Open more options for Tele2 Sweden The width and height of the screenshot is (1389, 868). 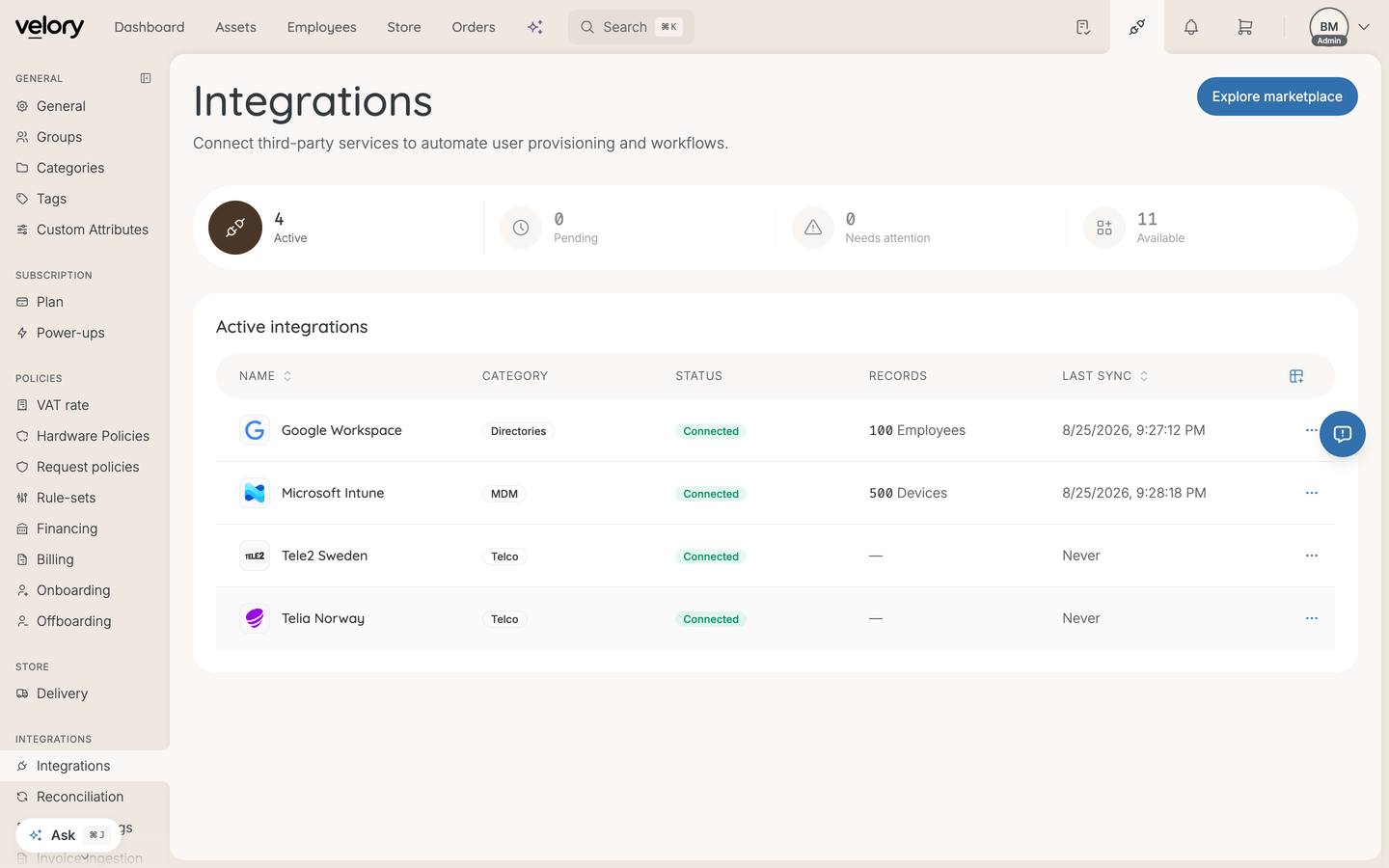tap(1312, 556)
